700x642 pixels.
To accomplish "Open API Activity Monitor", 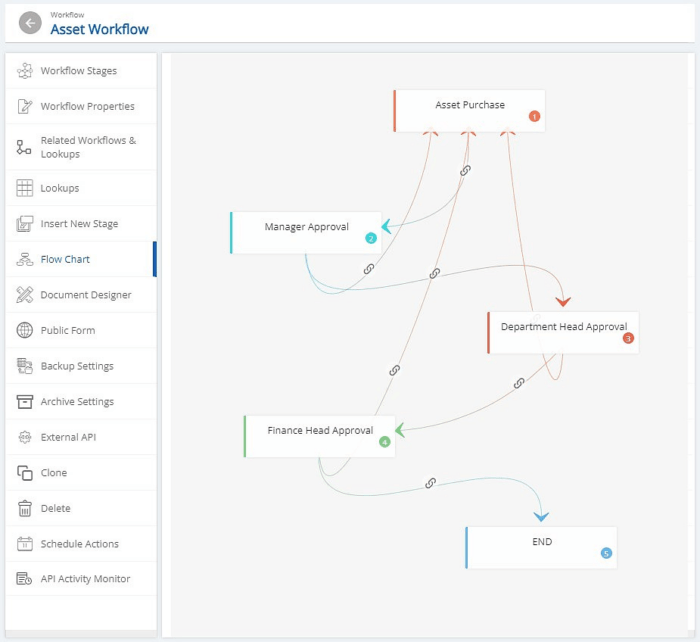I will [85, 579].
